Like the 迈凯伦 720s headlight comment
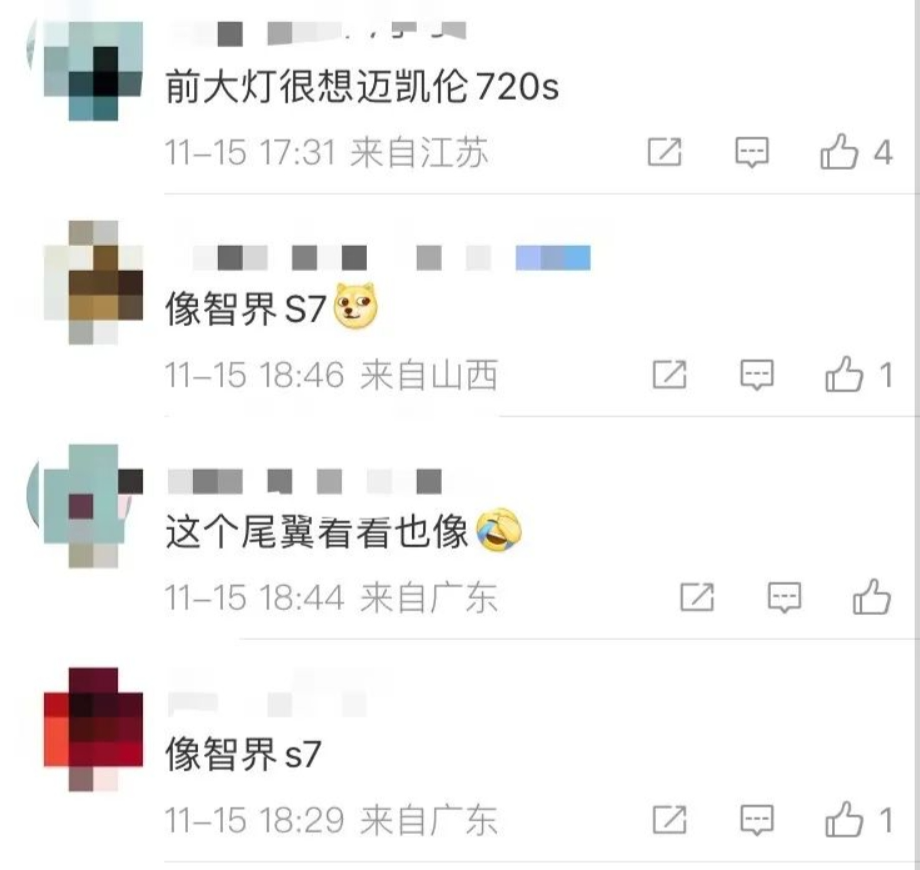920x870 pixels. [839, 152]
